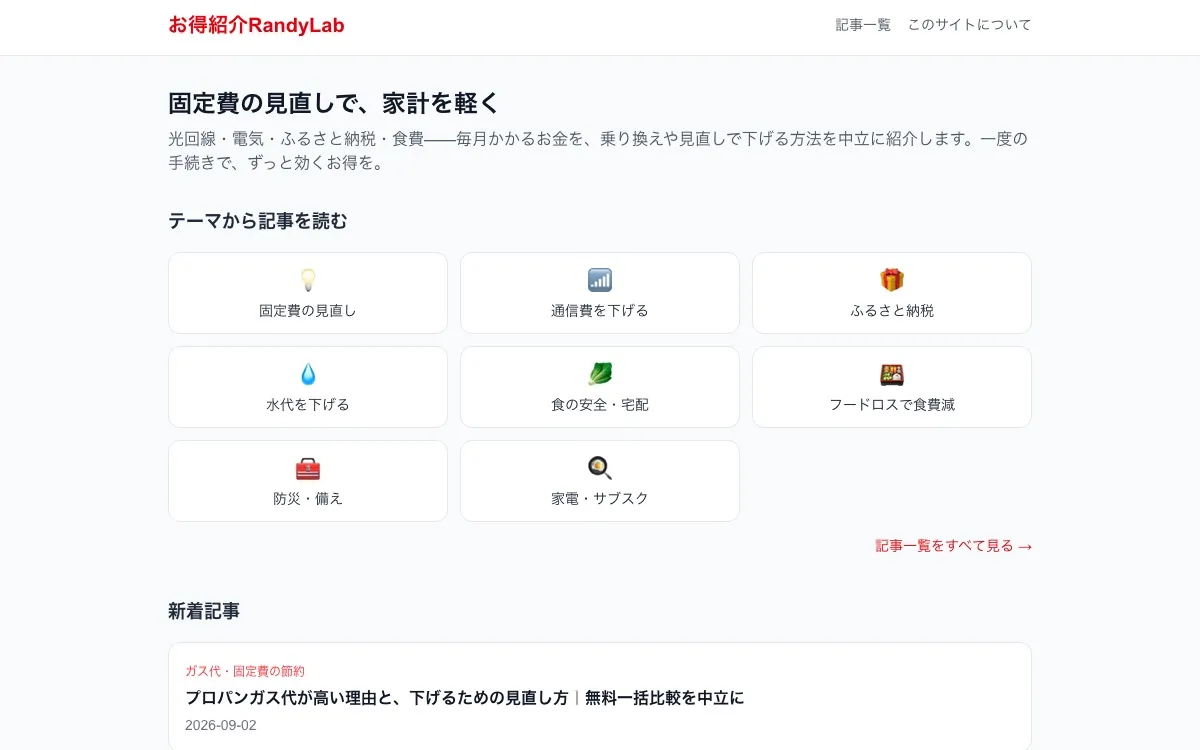Click the leafy green icon for 食の安全・宅配
The height and width of the screenshot is (750, 1200).
[x=600, y=374]
